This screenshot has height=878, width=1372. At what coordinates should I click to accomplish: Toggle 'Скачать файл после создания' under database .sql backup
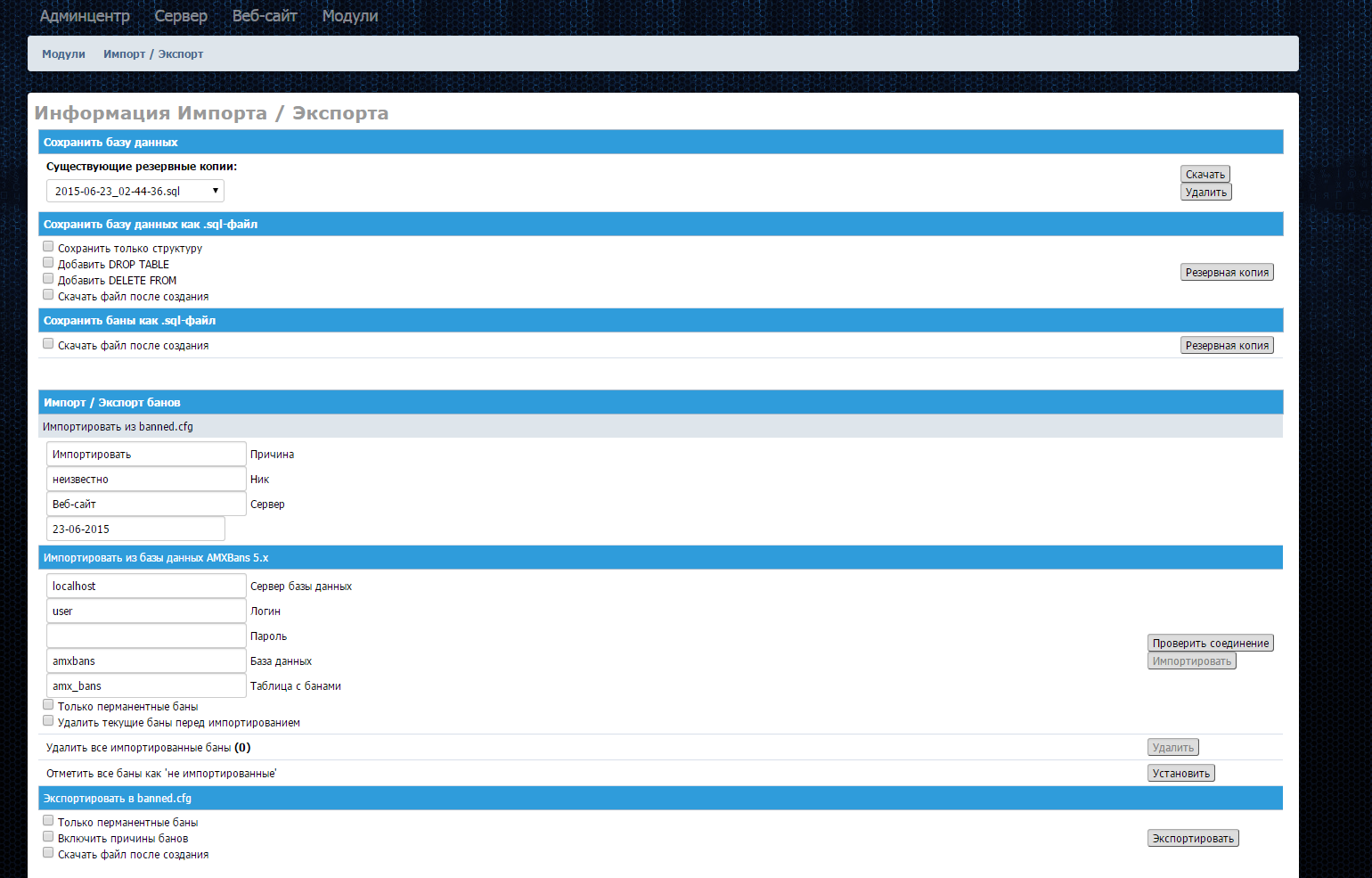[x=48, y=295]
